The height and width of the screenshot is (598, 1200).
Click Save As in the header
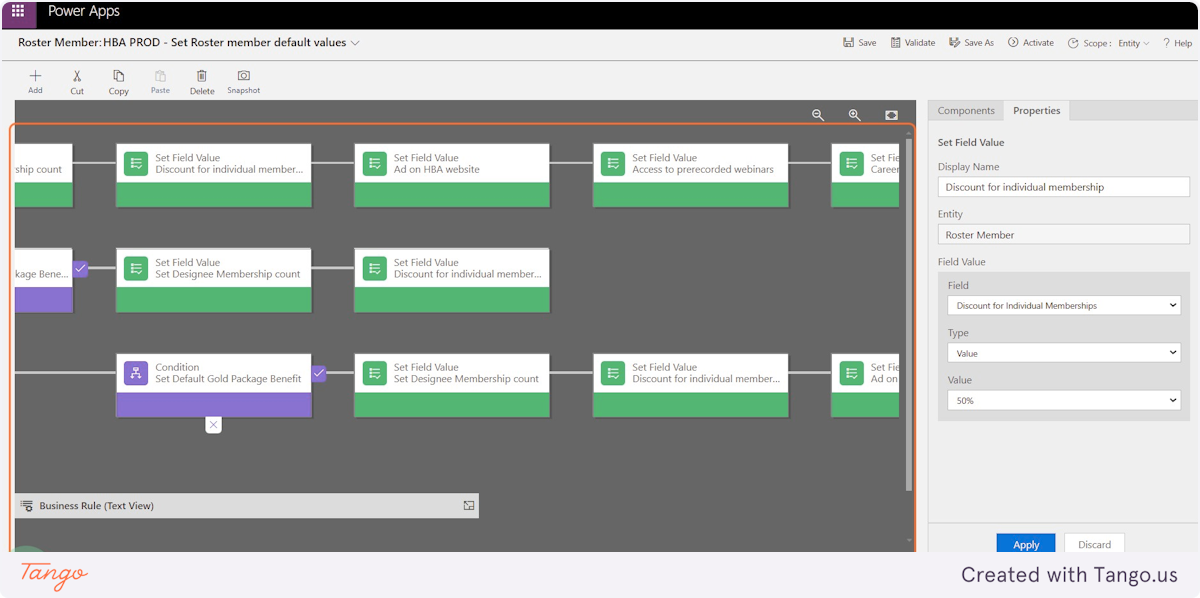pos(971,43)
